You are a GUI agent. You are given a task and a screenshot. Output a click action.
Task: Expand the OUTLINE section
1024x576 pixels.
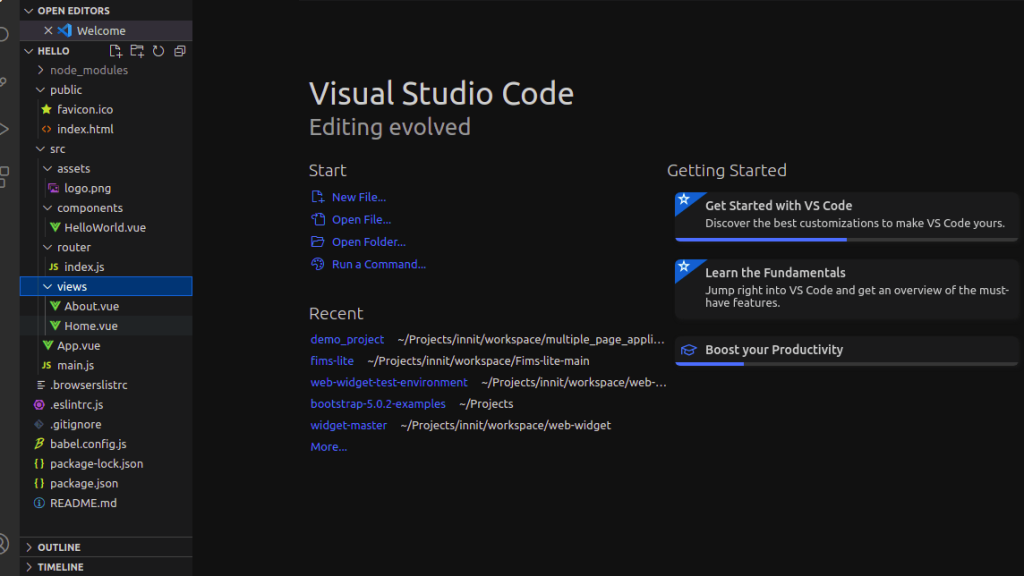click(x=27, y=546)
